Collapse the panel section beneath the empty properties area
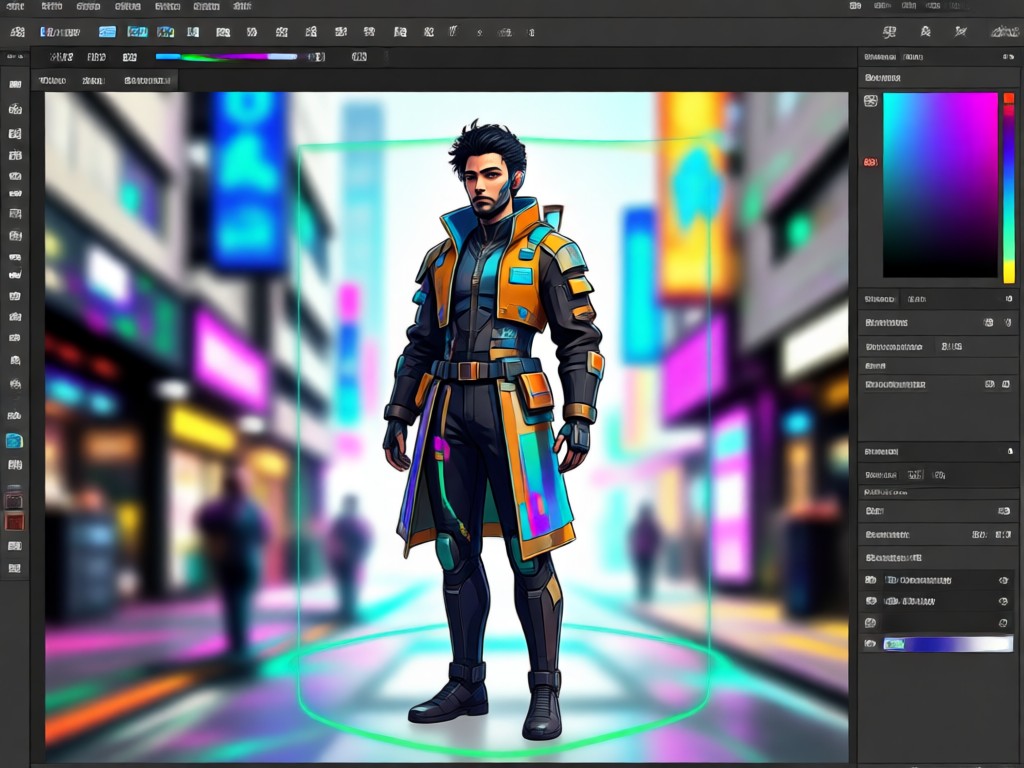The image size is (1024, 768). pyautogui.click(x=1010, y=451)
